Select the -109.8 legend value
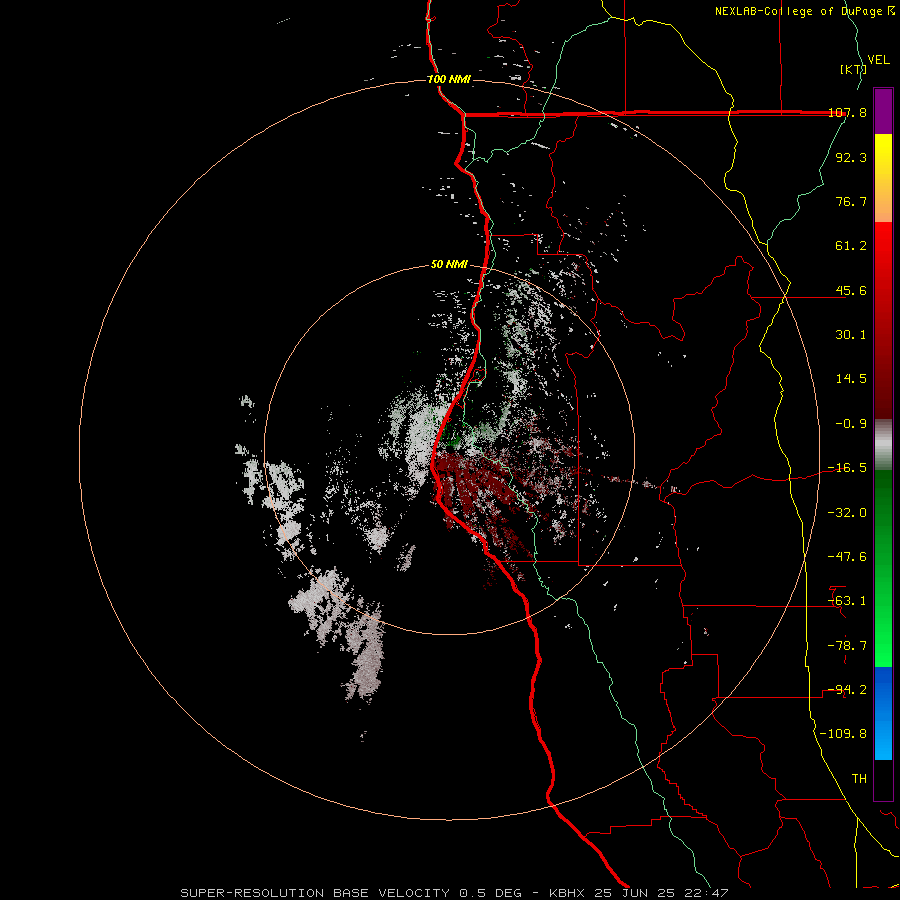Viewport: 900px width, 900px height. coord(843,734)
